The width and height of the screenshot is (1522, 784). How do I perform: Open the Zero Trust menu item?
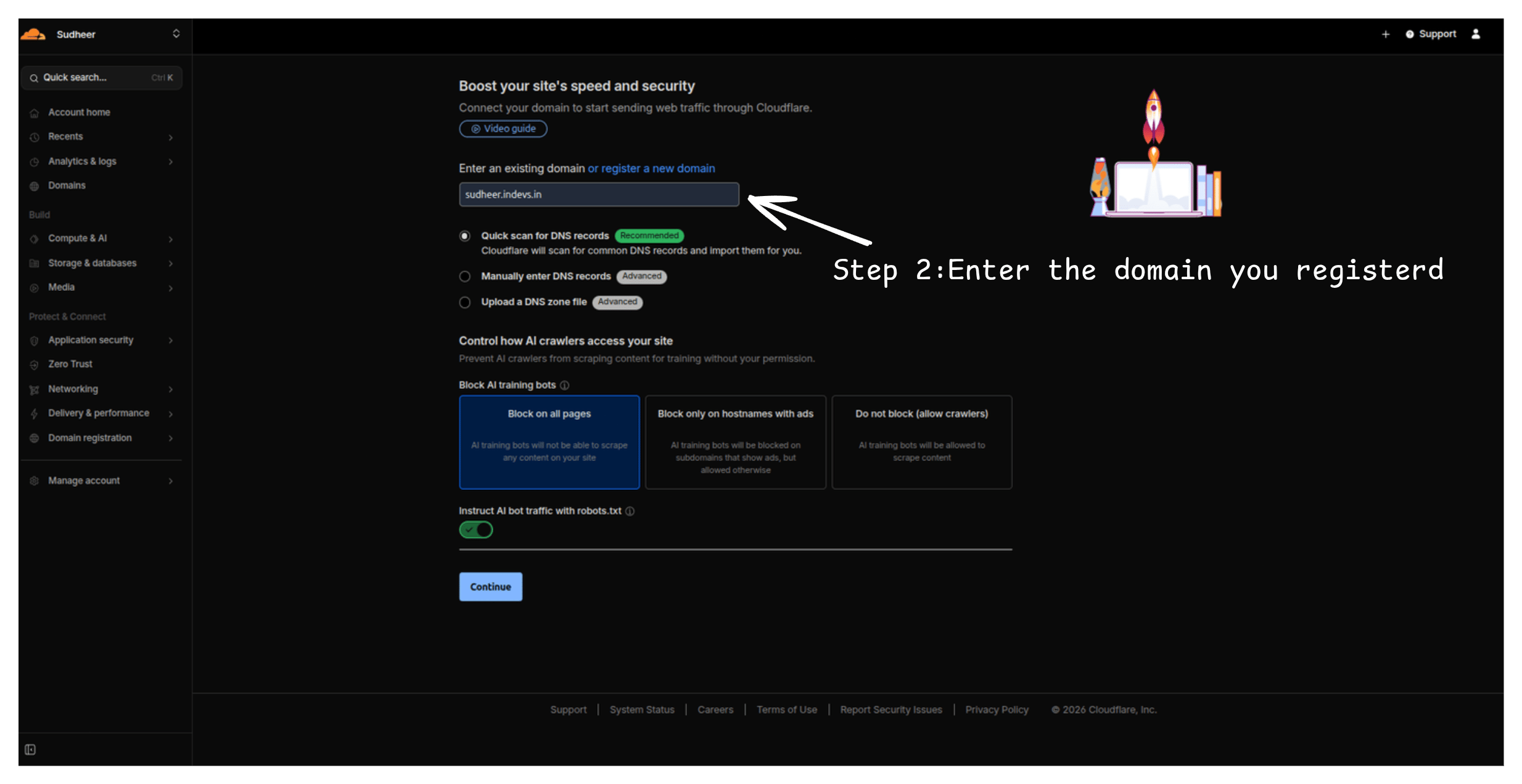pyautogui.click(x=70, y=364)
